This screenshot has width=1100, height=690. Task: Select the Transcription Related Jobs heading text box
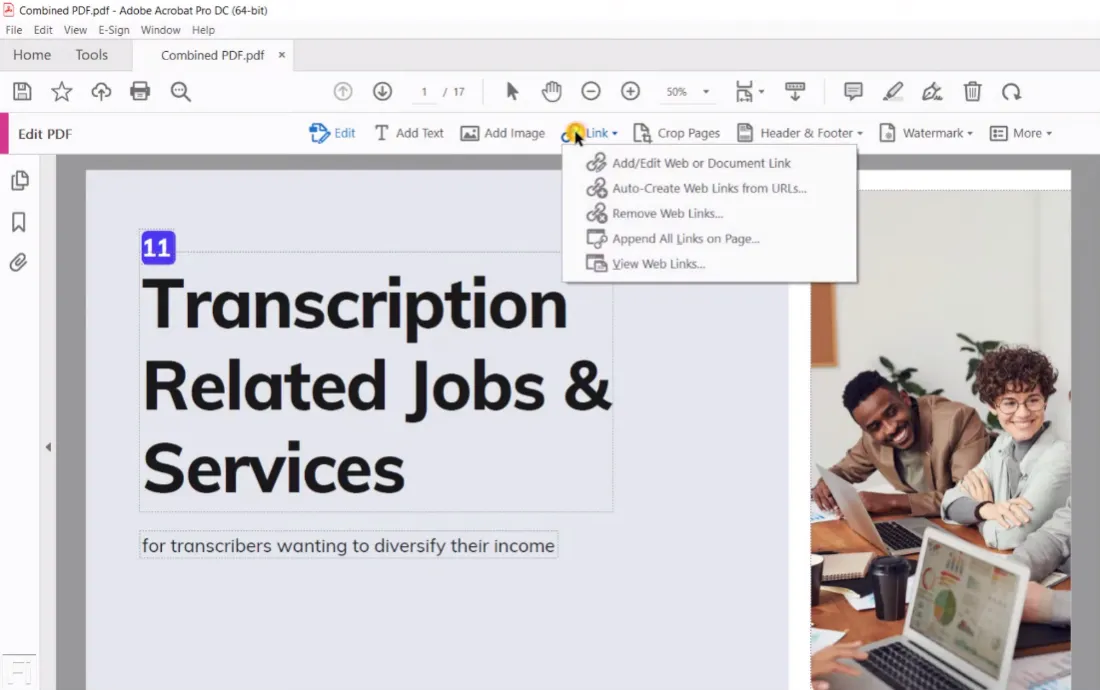pyautogui.click(x=376, y=381)
